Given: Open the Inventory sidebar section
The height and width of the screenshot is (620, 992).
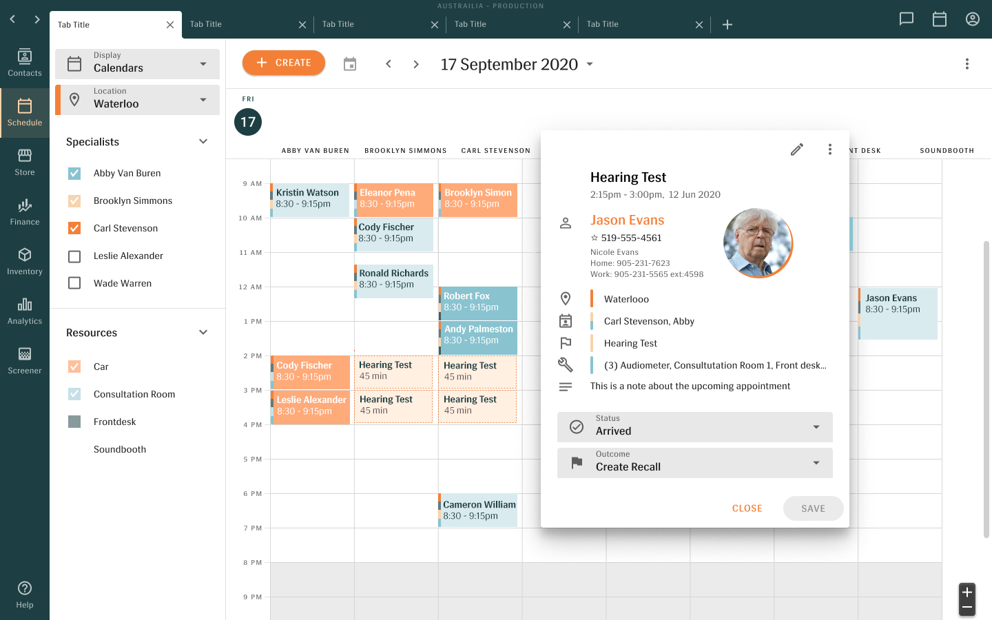Looking at the screenshot, I should [24, 261].
